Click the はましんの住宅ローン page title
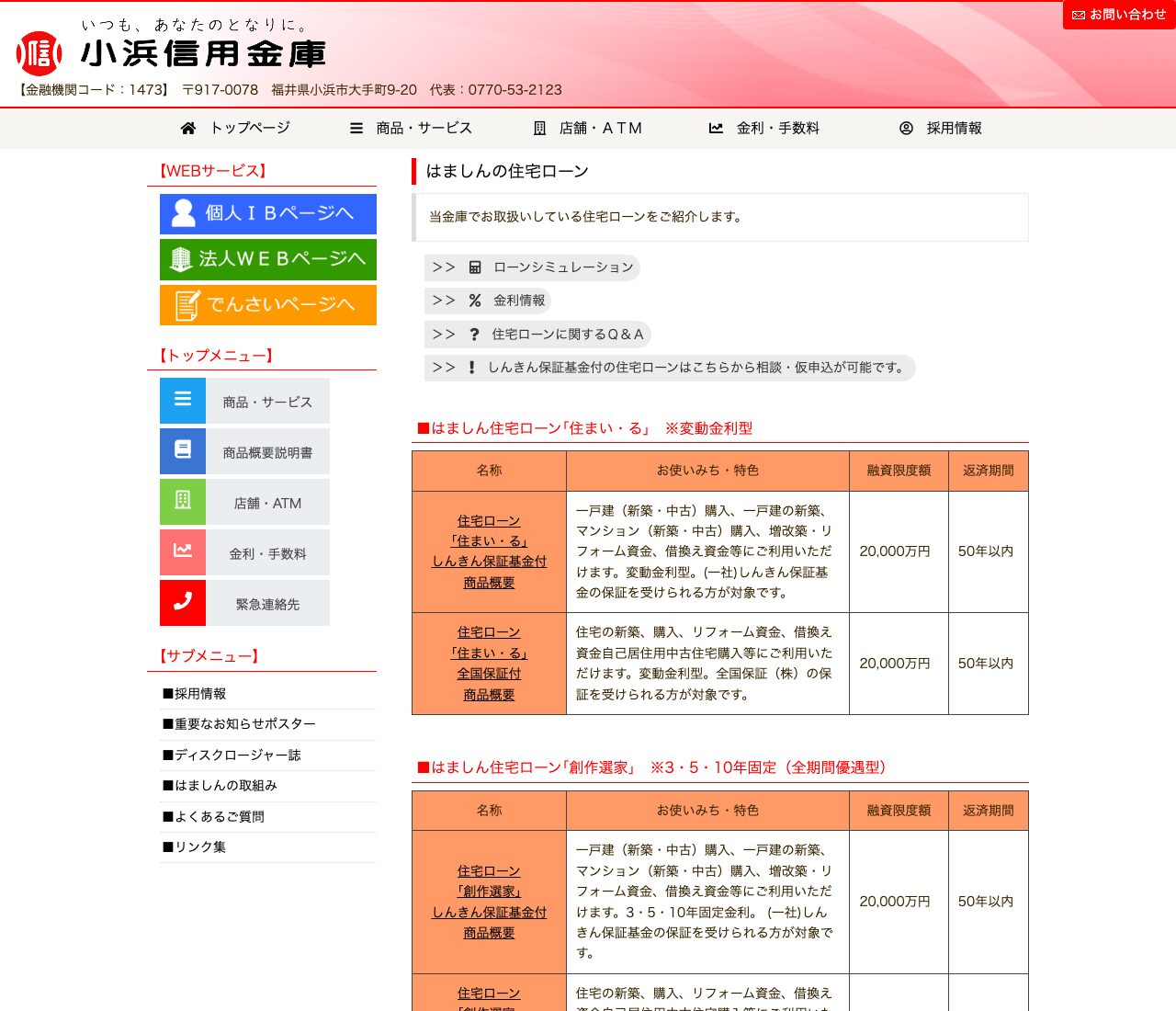This screenshot has width=1176, height=1011. tap(507, 171)
